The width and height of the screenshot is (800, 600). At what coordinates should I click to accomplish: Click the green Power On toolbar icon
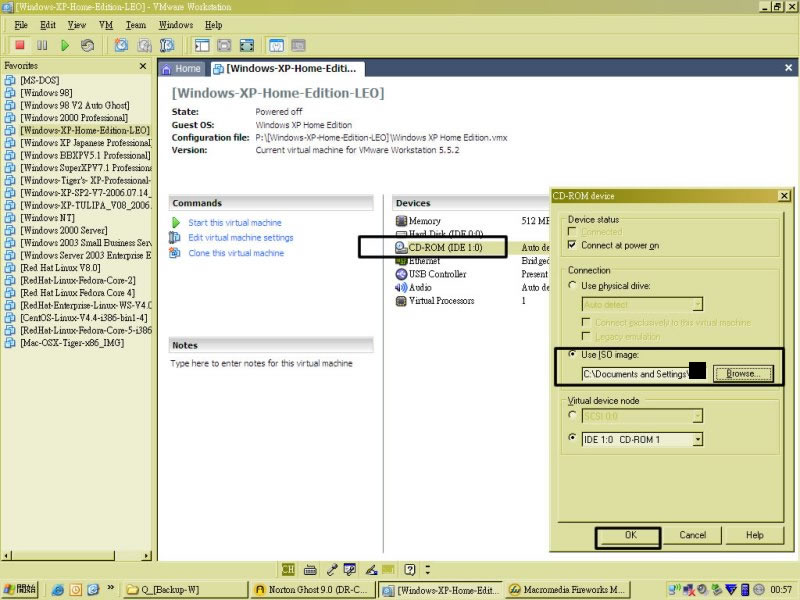[x=65, y=45]
